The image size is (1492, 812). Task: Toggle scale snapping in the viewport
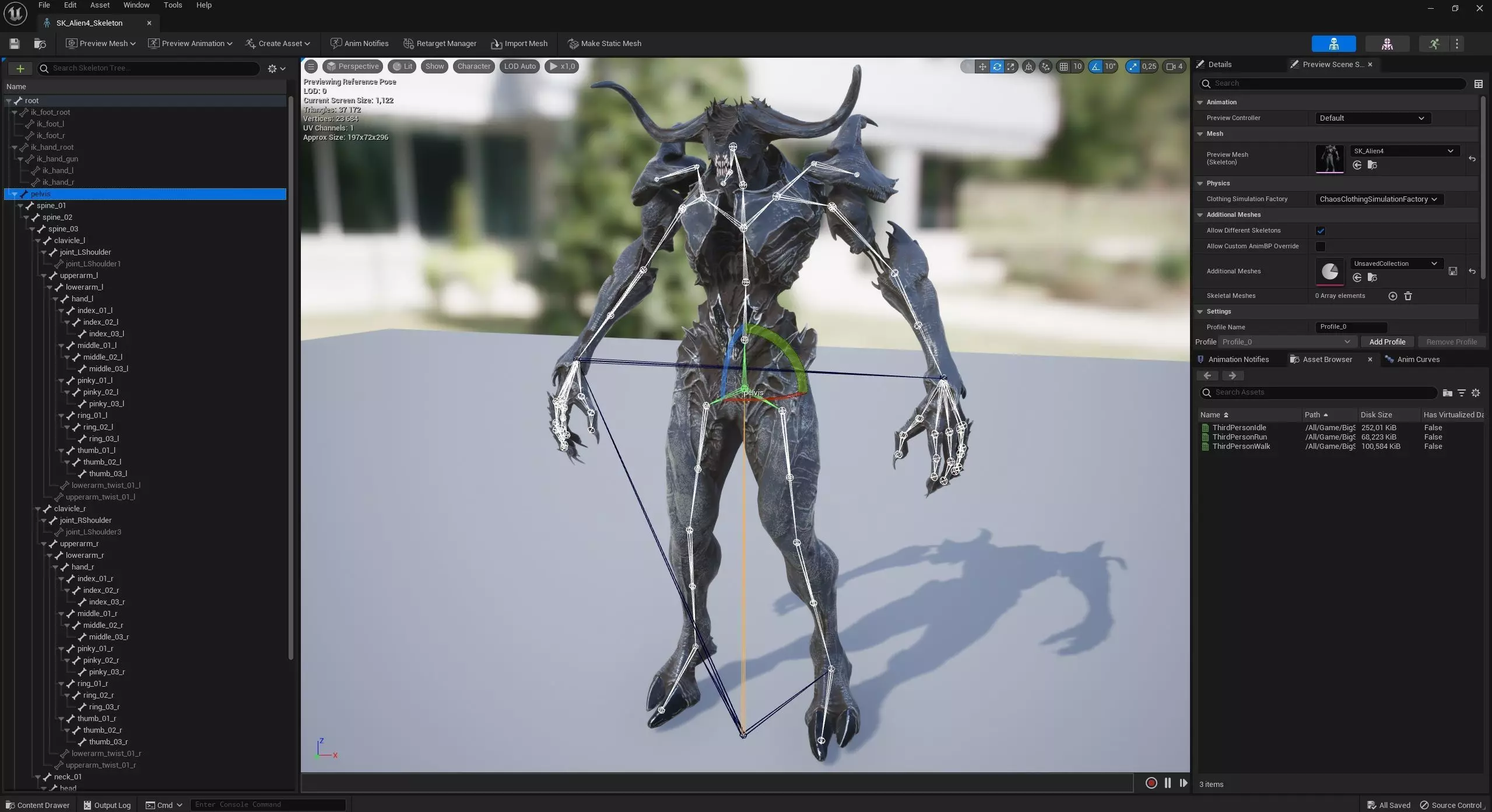click(x=1133, y=66)
